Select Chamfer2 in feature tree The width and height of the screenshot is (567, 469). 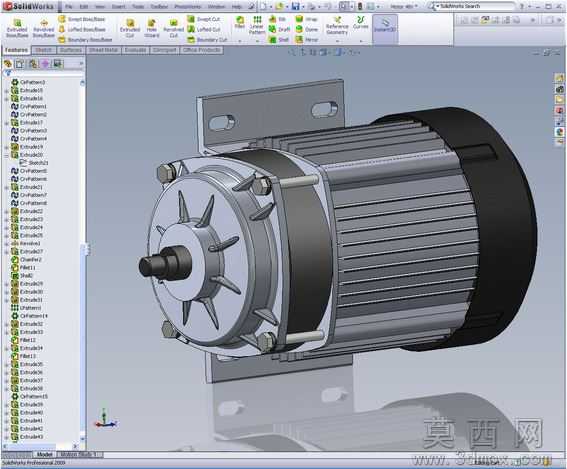click(x=26, y=260)
